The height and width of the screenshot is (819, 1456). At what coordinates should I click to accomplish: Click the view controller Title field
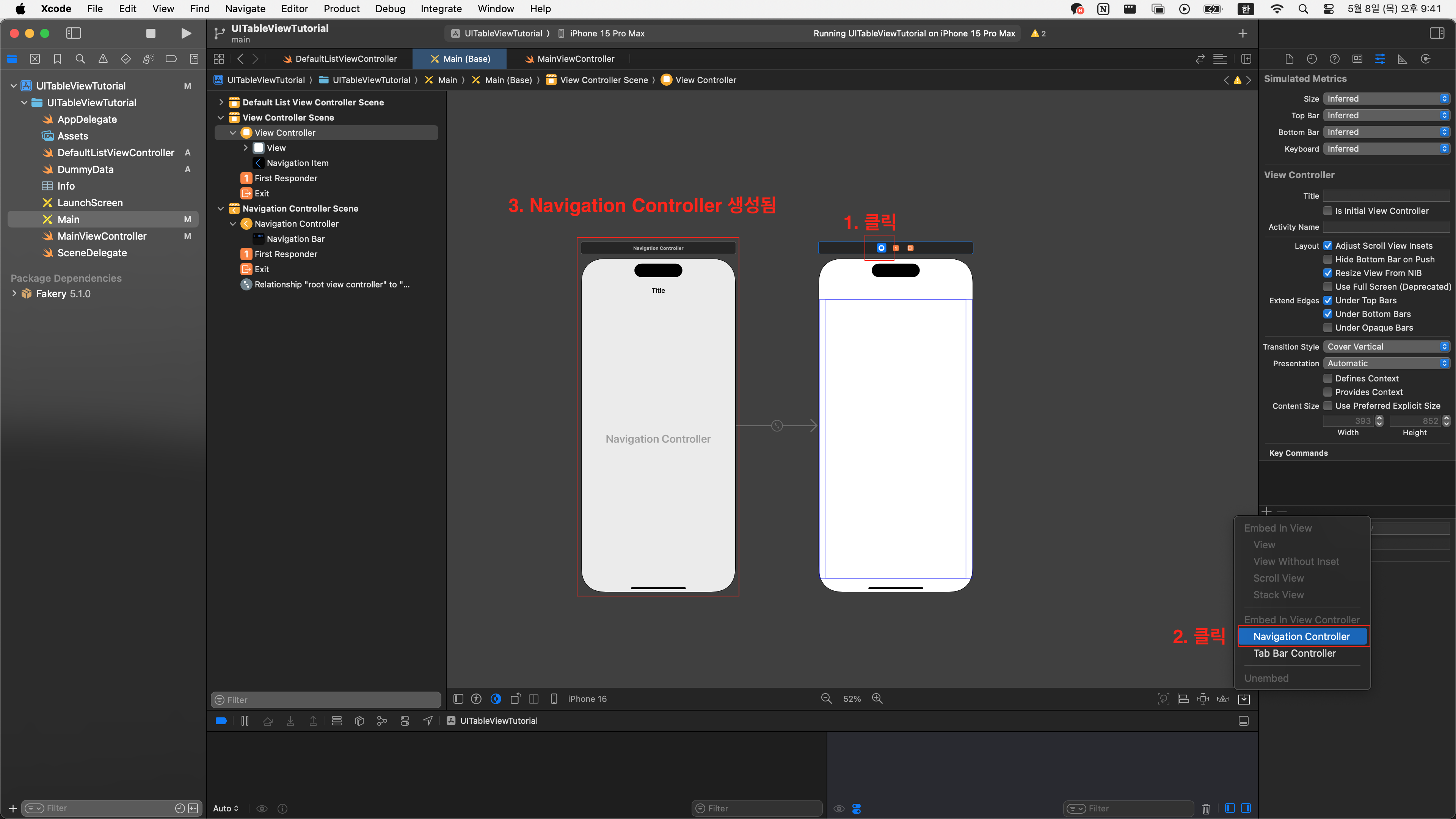pos(1387,196)
